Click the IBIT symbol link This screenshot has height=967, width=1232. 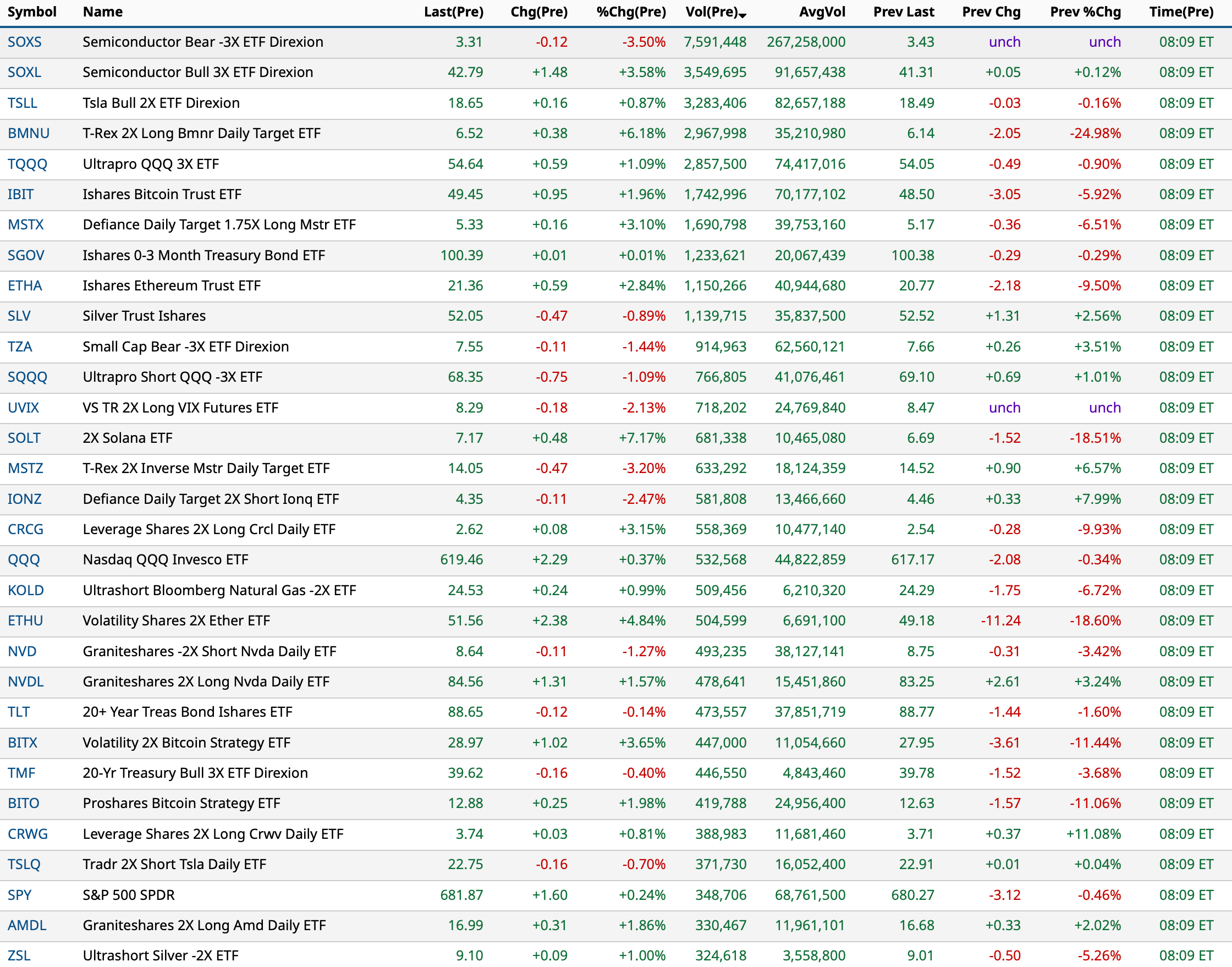point(20,194)
